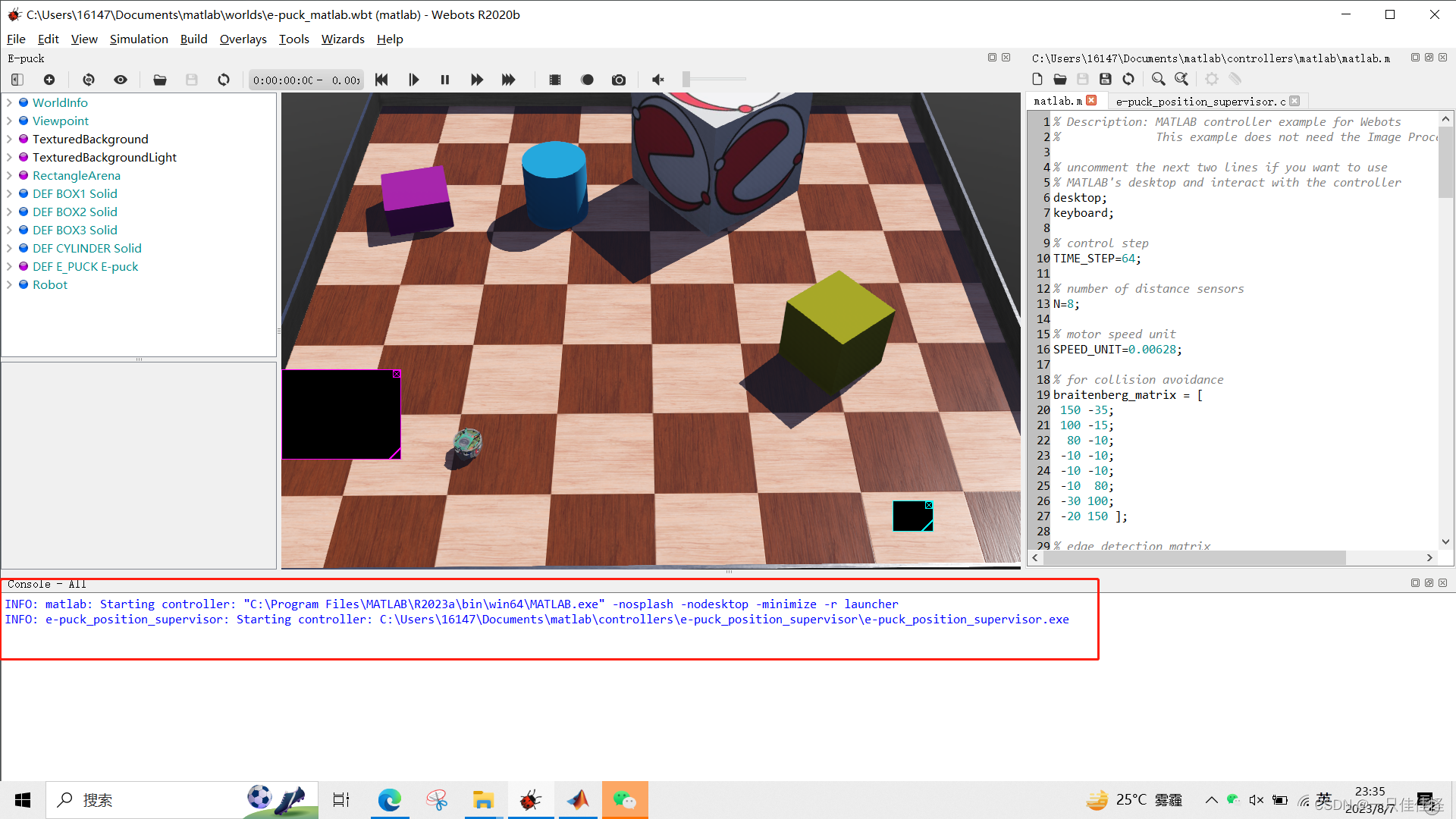The height and width of the screenshot is (819, 1456).
Task: Open WeChat from the taskbar
Action: (x=625, y=800)
